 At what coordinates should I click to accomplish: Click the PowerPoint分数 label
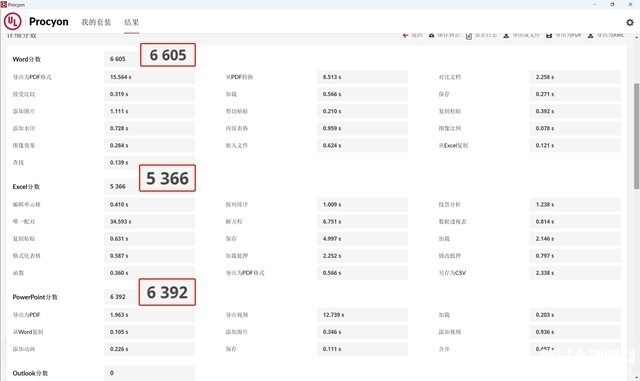click(x=35, y=297)
